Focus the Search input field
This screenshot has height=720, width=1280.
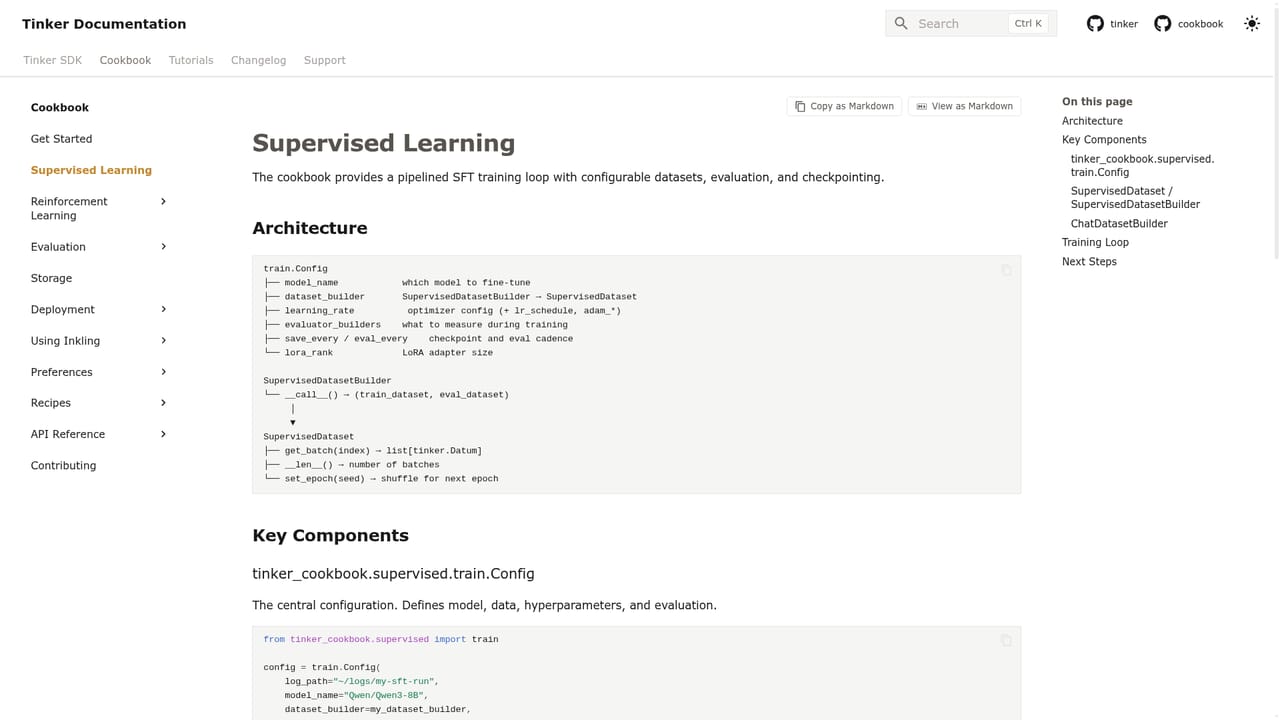tap(971, 24)
